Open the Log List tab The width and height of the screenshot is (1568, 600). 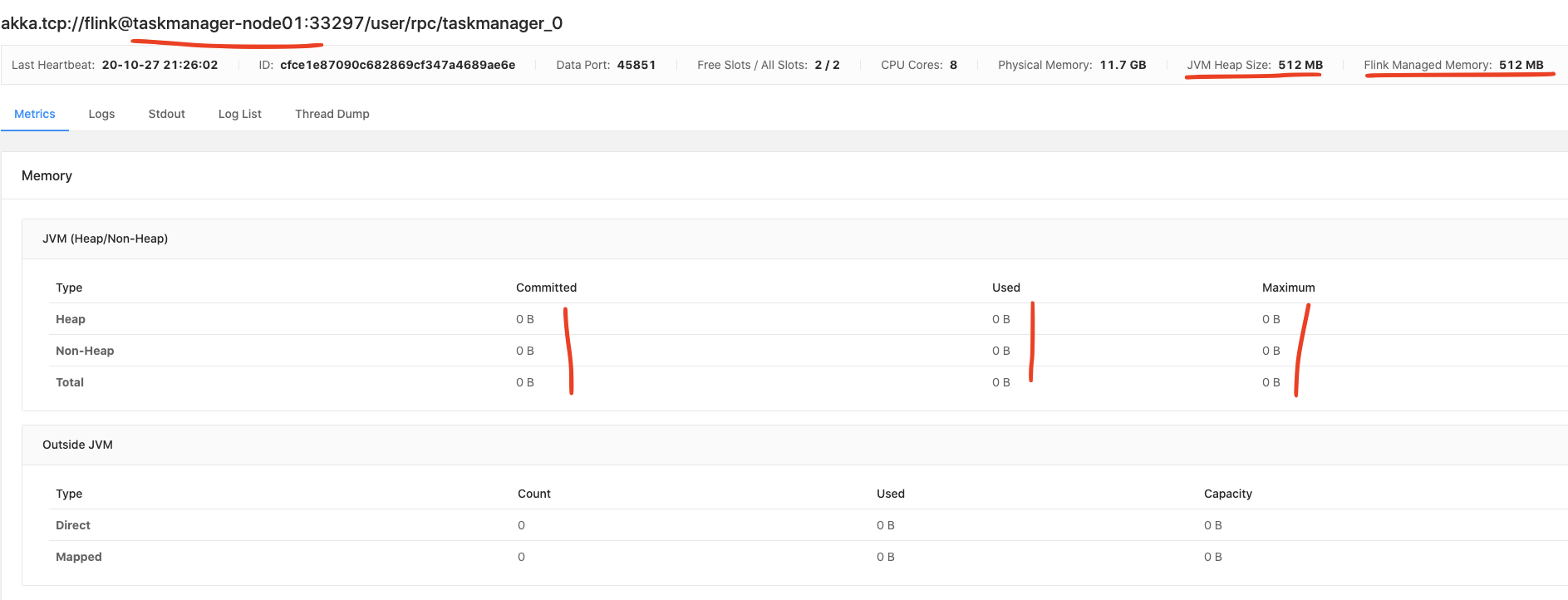(239, 114)
